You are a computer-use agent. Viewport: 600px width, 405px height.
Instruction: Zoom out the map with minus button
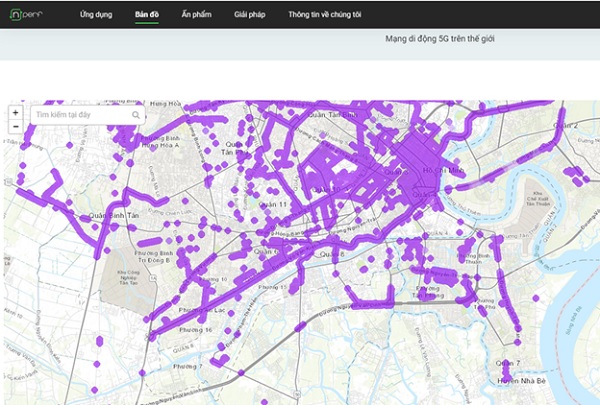tap(16, 129)
